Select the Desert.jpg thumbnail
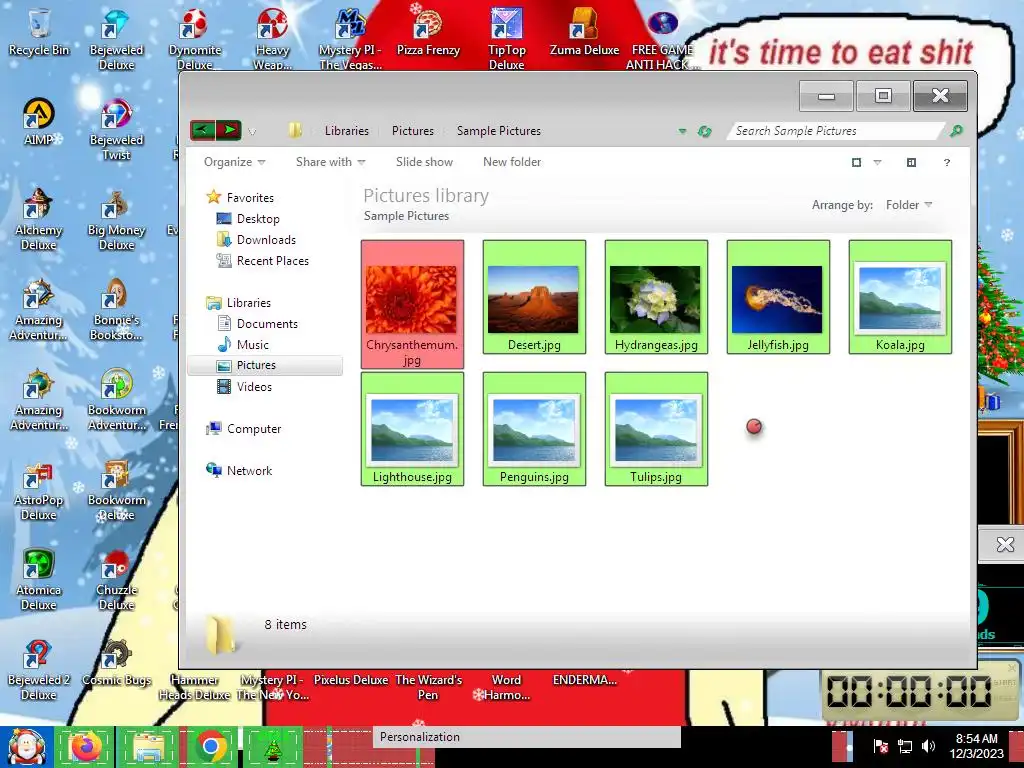The width and height of the screenshot is (1024, 768). [x=534, y=297]
